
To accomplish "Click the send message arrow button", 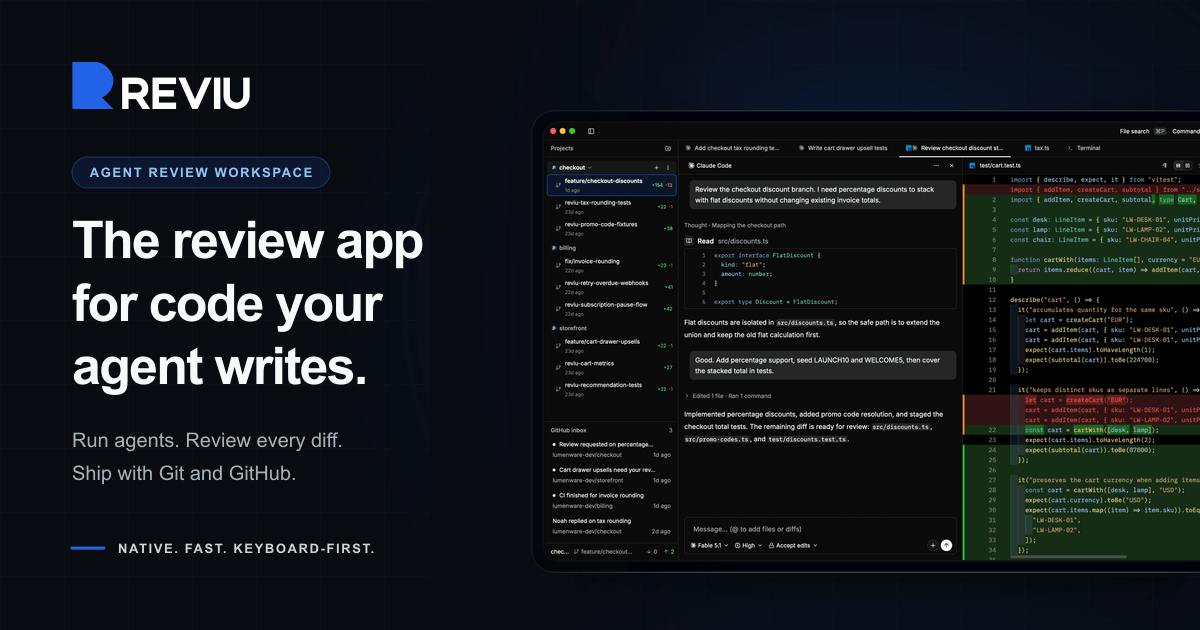I will (x=946, y=545).
